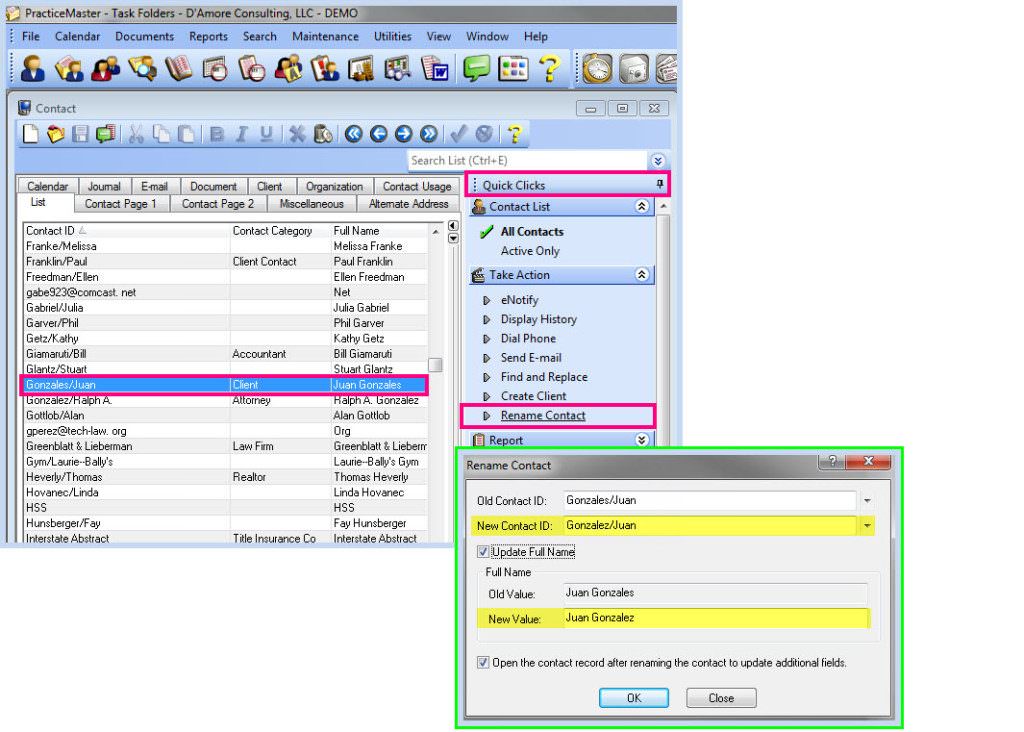Select All Contacts filter in Quick Clicks
Viewport: 1024px width, 732px height.
tap(532, 232)
